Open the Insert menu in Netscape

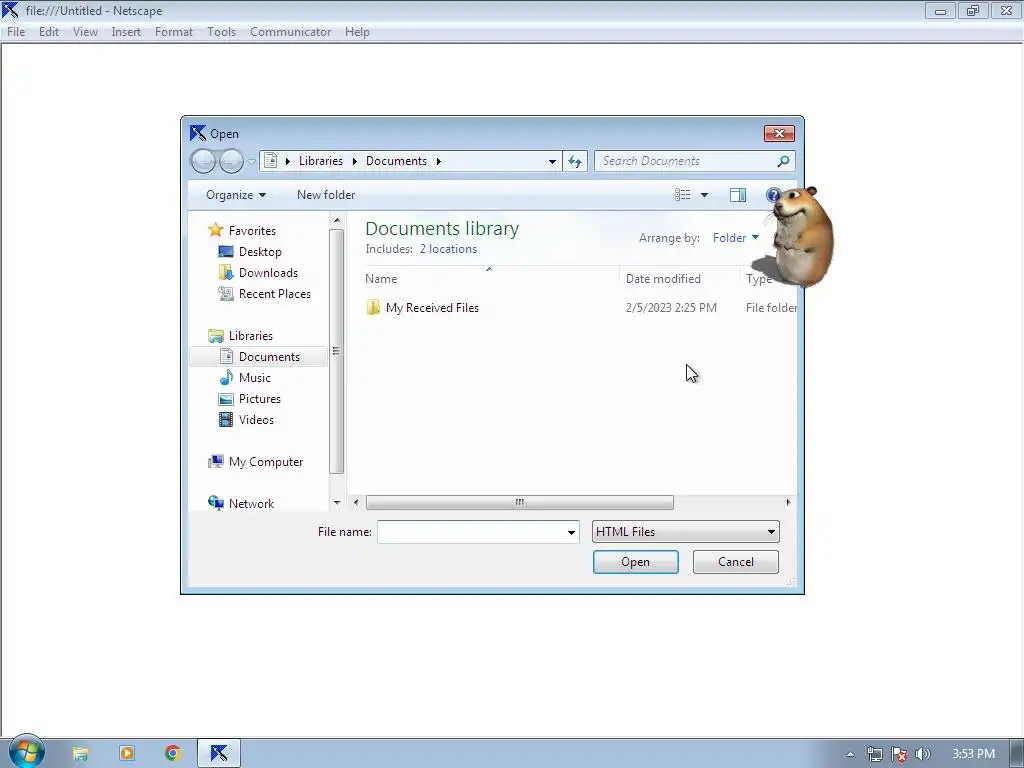[x=126, y=32]
